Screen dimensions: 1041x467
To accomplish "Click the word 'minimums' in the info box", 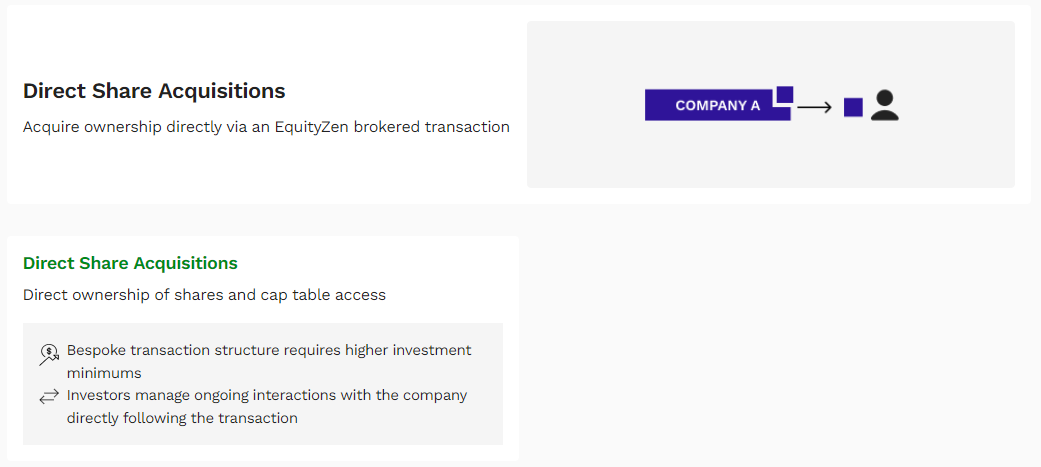I will coord(104,373).
